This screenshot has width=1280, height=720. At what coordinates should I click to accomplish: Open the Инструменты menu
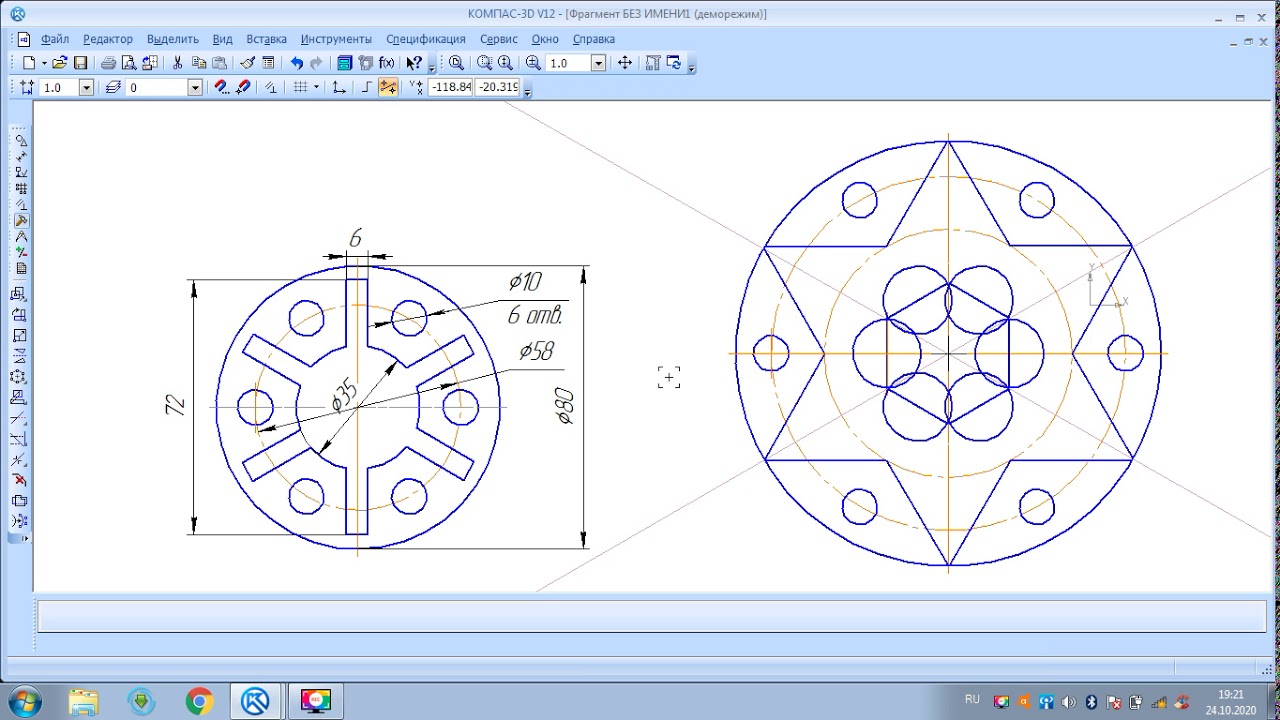click(335, 39)
